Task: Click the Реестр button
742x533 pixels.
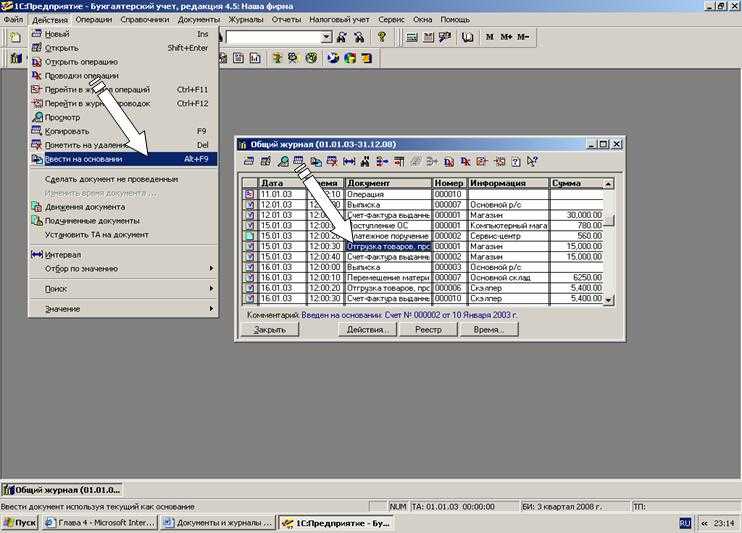Action: [428, 329]
